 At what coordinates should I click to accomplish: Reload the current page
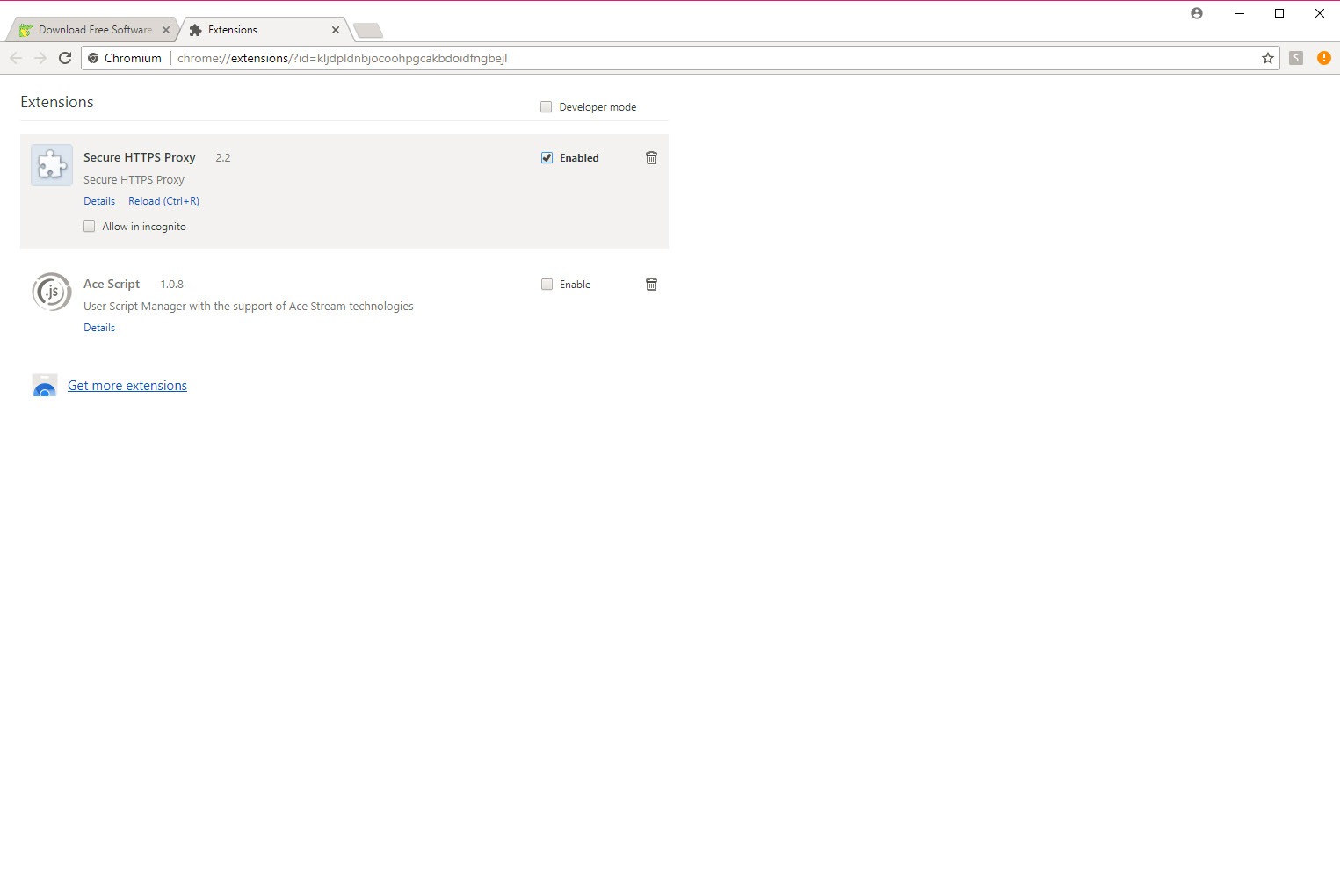click(x=64, y=58)
